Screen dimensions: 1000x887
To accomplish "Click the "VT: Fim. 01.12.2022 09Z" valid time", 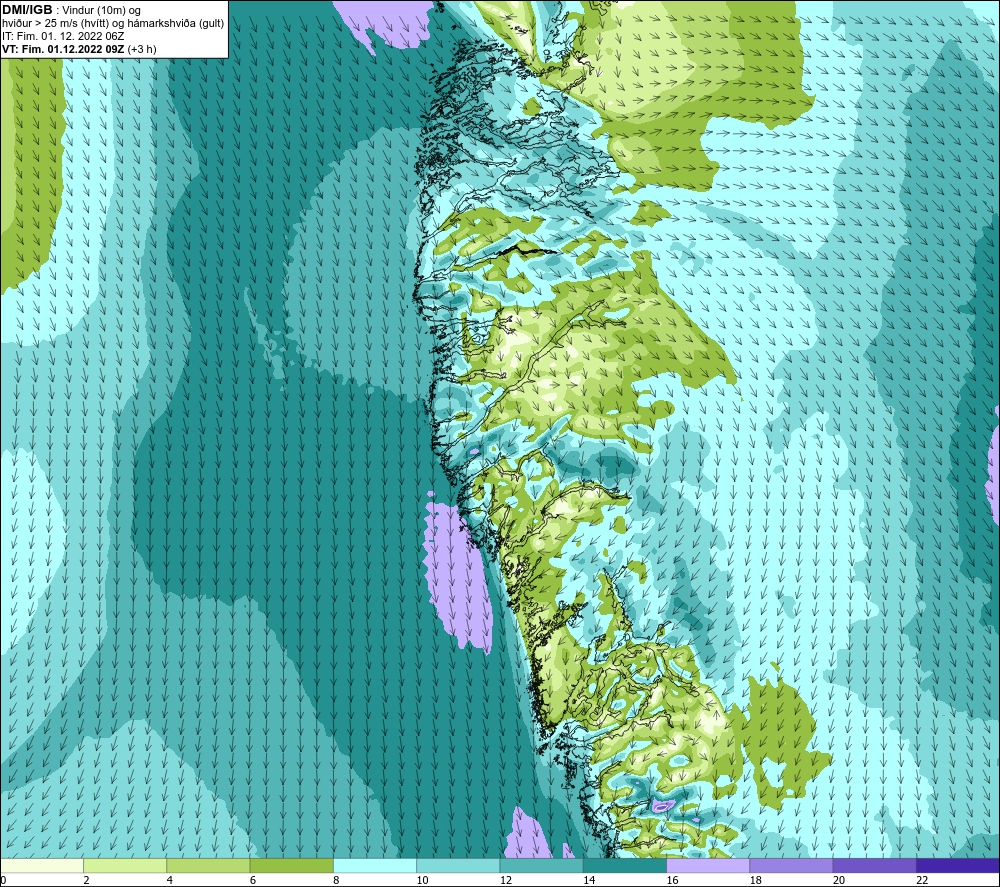I will click(x=63, y=48).
